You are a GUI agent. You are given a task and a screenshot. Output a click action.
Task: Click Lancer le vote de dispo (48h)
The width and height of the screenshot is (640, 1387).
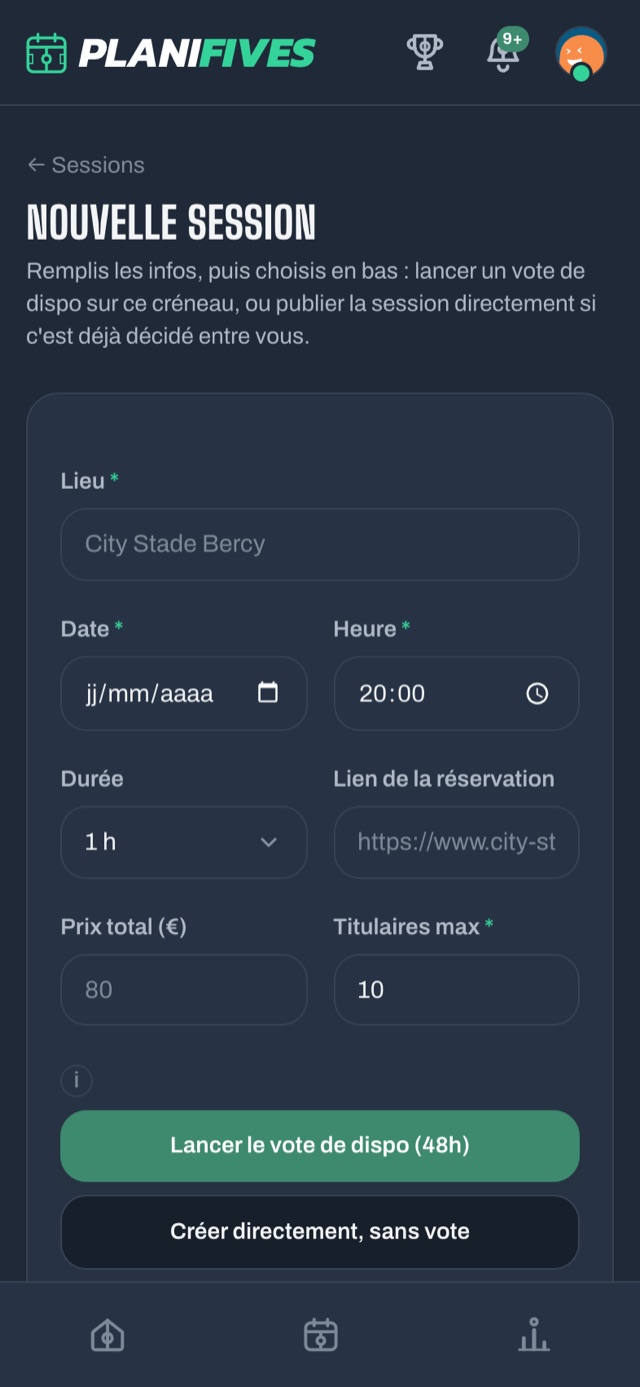pos(320,1146)
